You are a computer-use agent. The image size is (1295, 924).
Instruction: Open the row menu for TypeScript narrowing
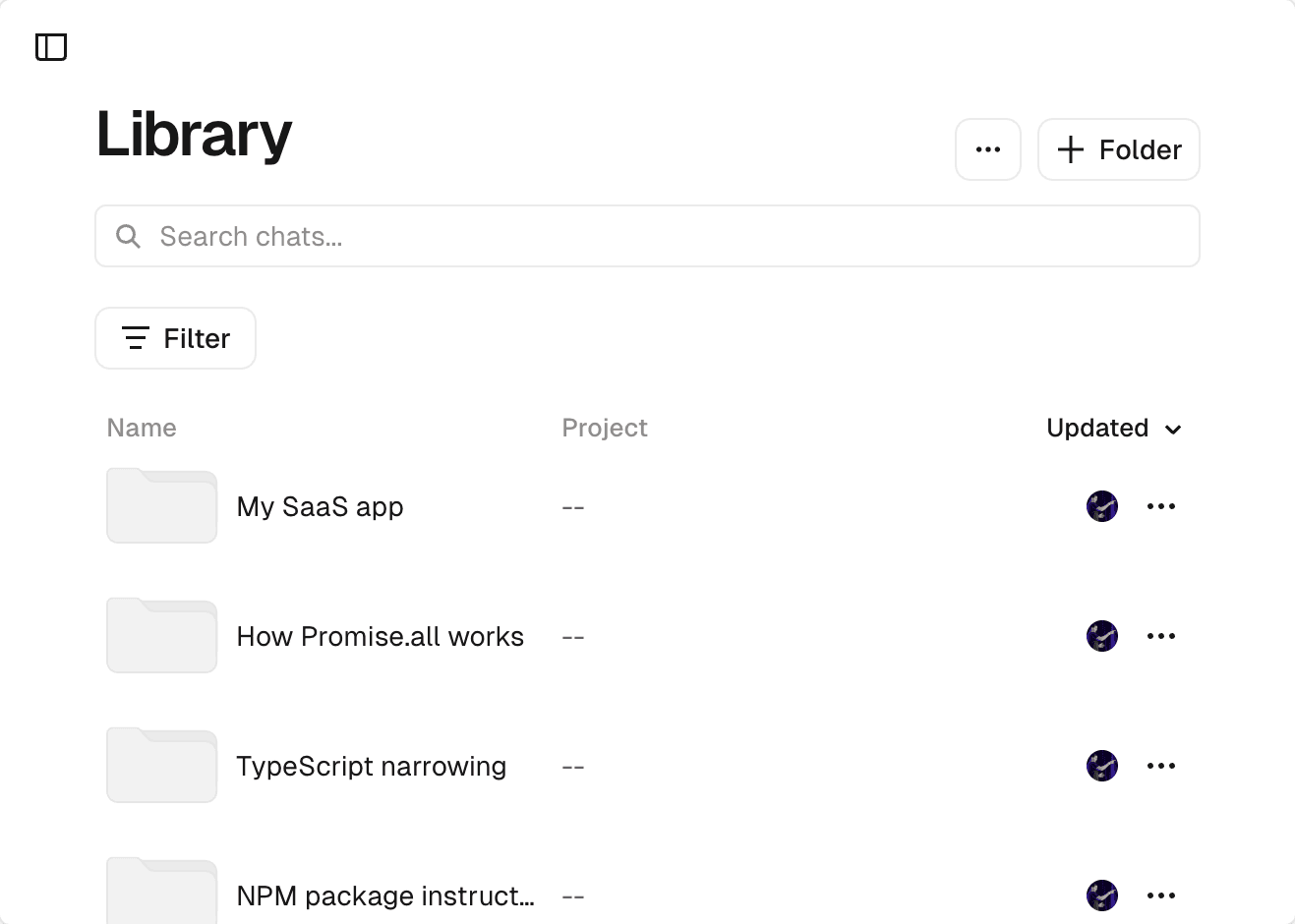click(x=1161, y=766)
